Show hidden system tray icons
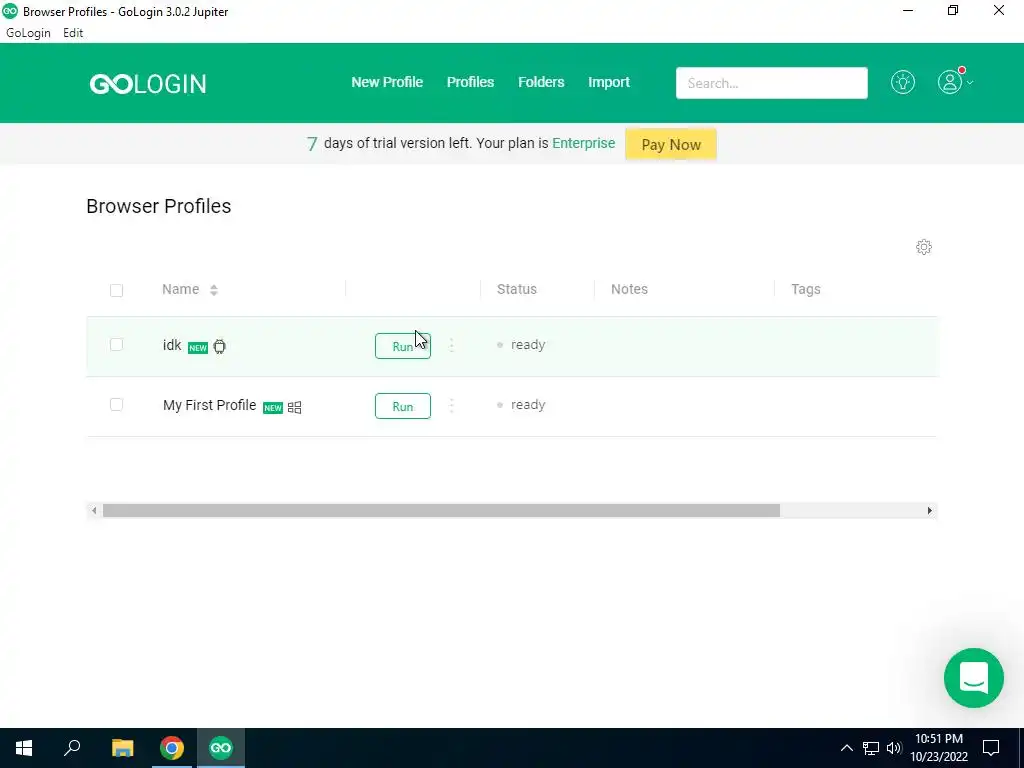The image size is (1024, 768). [846, 748]
